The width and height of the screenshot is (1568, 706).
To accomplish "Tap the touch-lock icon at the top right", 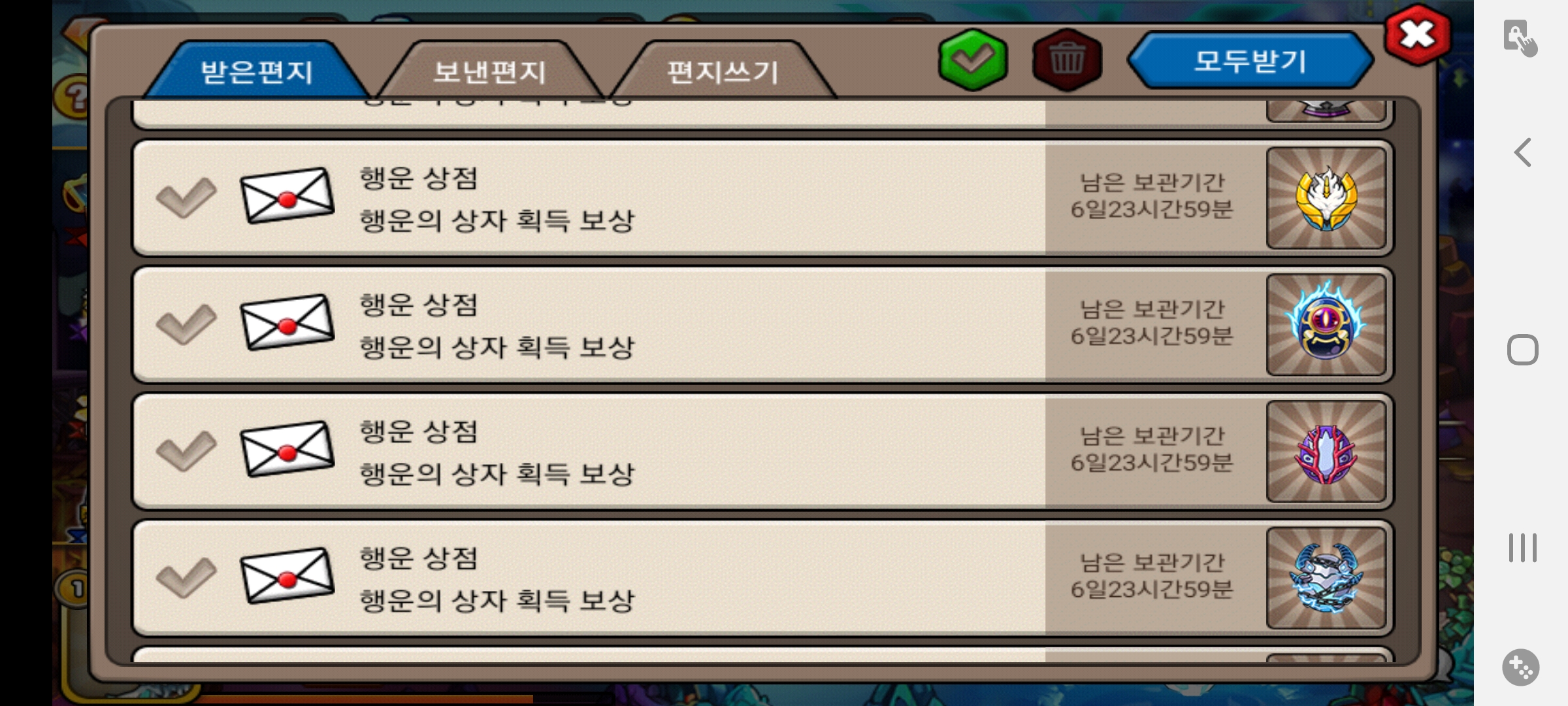I will coord(1521,39).
